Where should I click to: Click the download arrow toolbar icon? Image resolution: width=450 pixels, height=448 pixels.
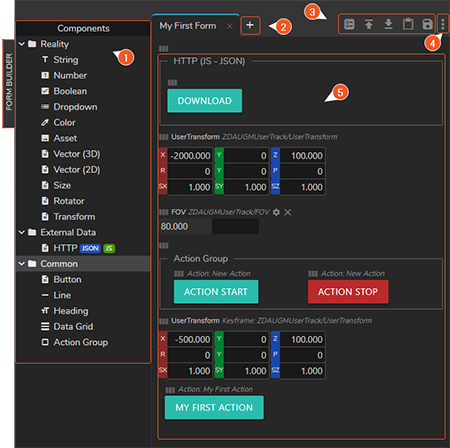pyautogui.click(x=388, y=24)
